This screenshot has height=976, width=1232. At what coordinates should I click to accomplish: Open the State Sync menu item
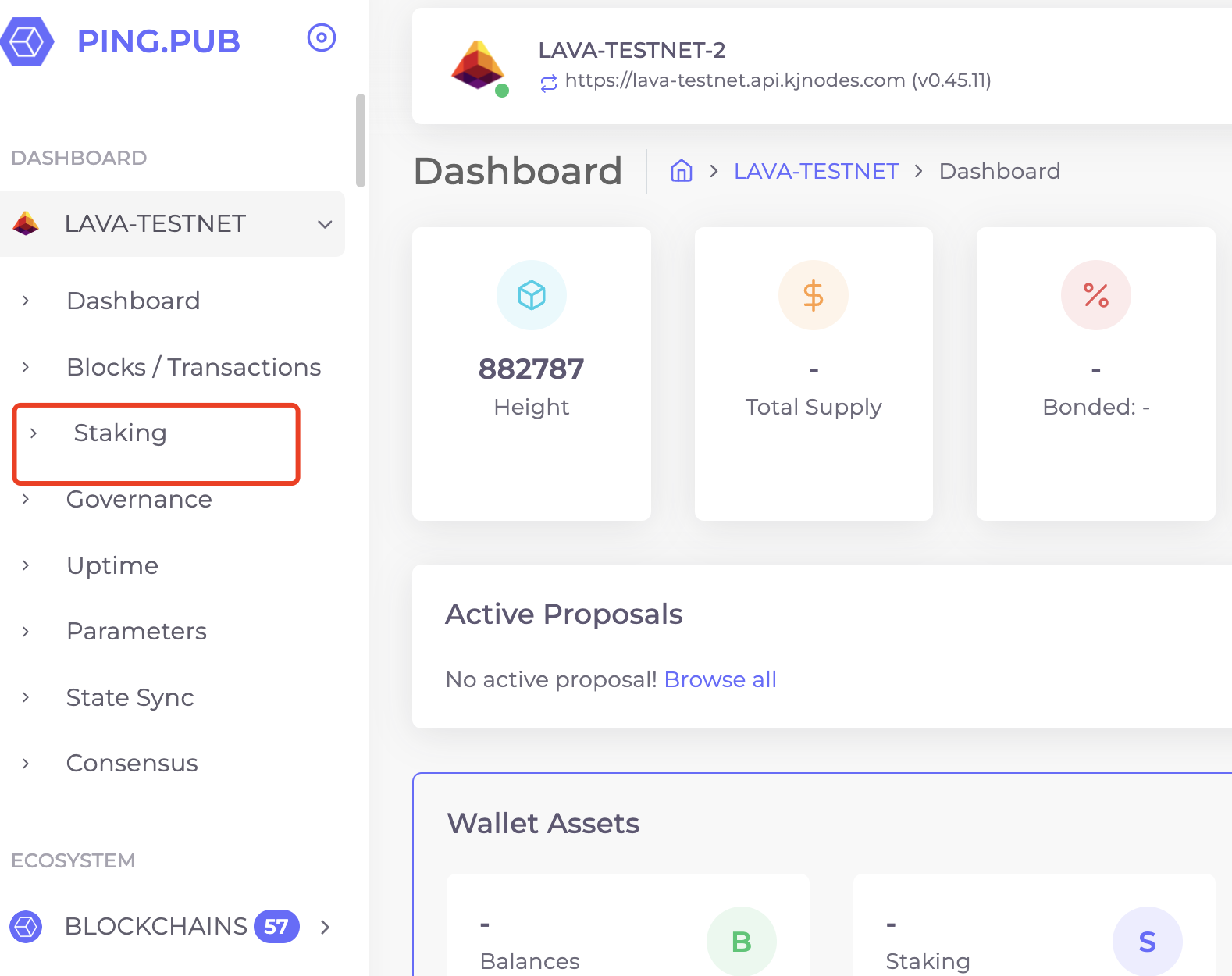click(130, 697)
